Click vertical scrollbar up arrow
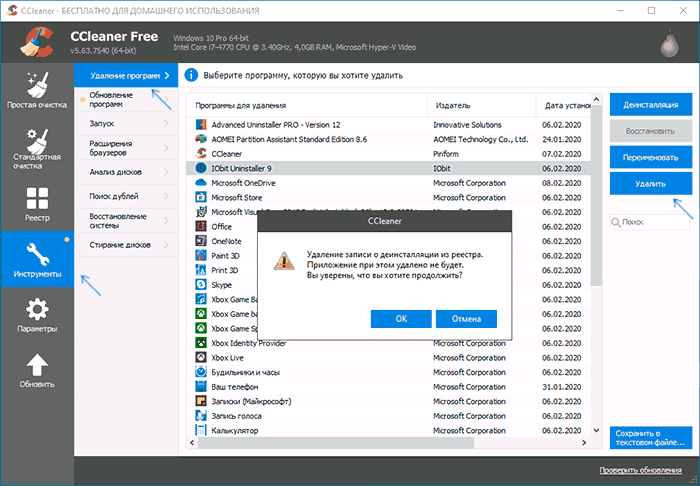Viewport: 700px width, 486px height. [596, 99]
